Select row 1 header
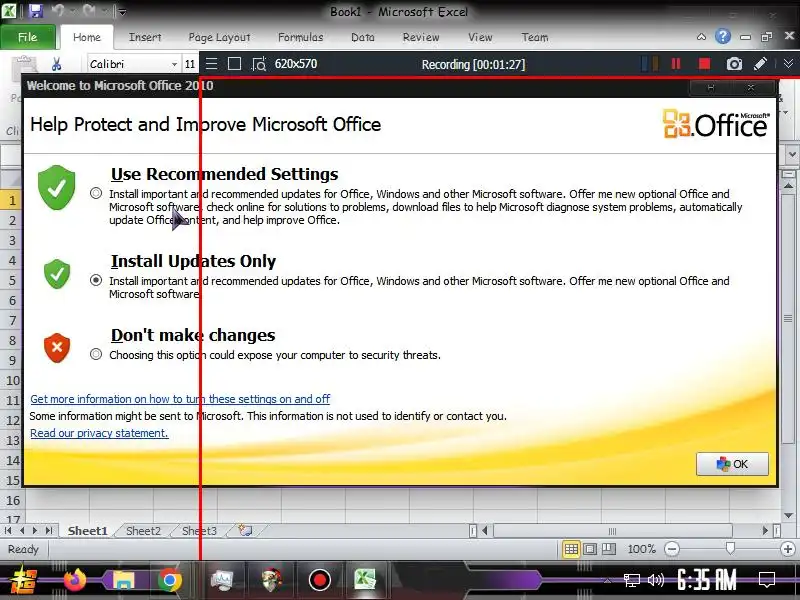This screenshot has height=600, width=800. 12,200
